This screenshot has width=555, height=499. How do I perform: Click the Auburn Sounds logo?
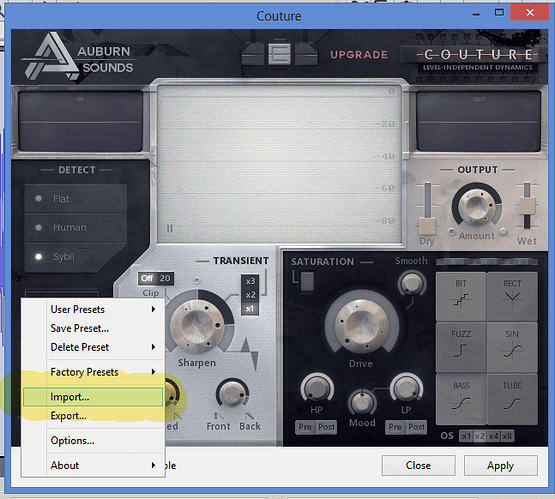79,57
